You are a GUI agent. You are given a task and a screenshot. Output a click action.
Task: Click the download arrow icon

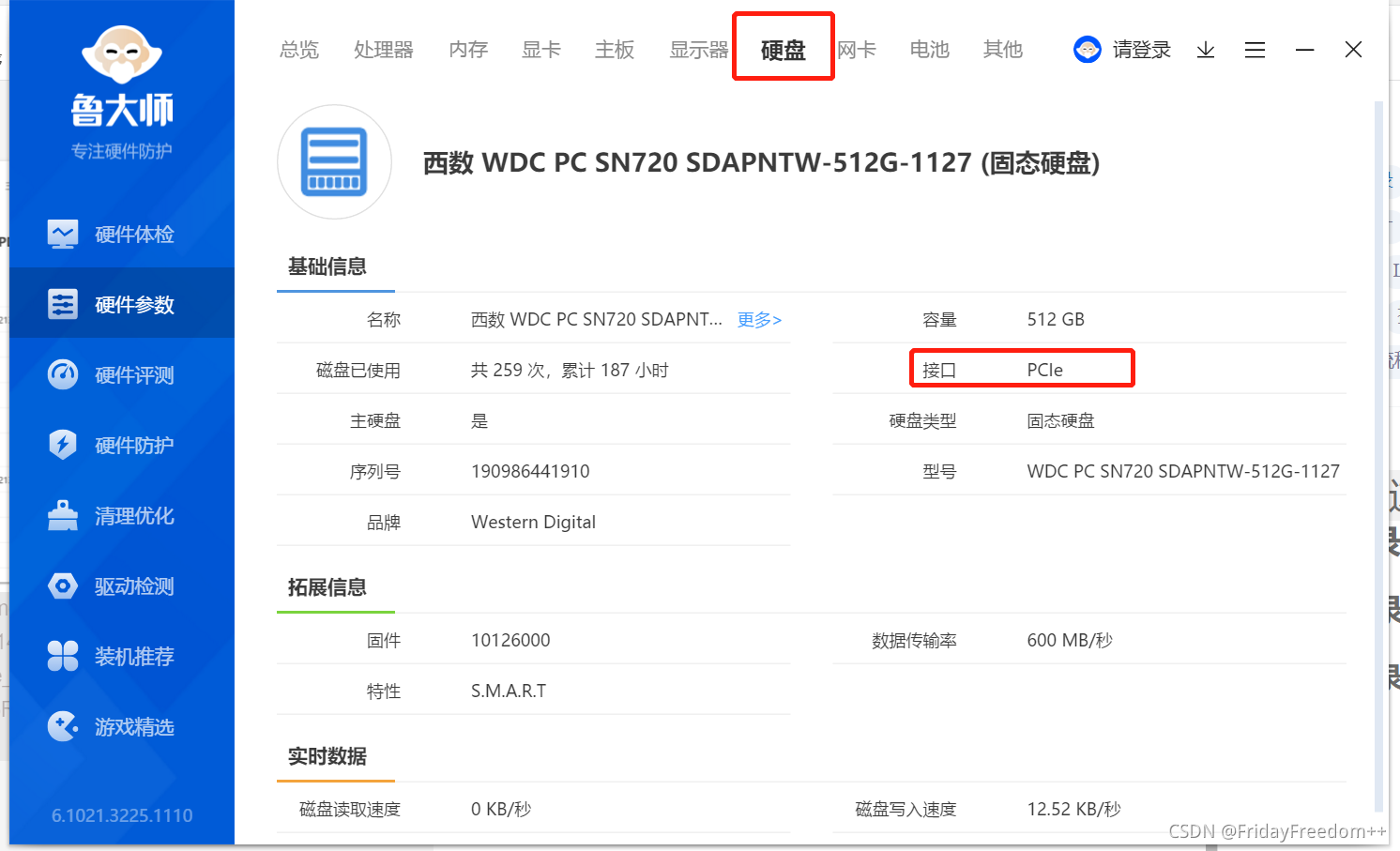click(x=1206, y=50)
